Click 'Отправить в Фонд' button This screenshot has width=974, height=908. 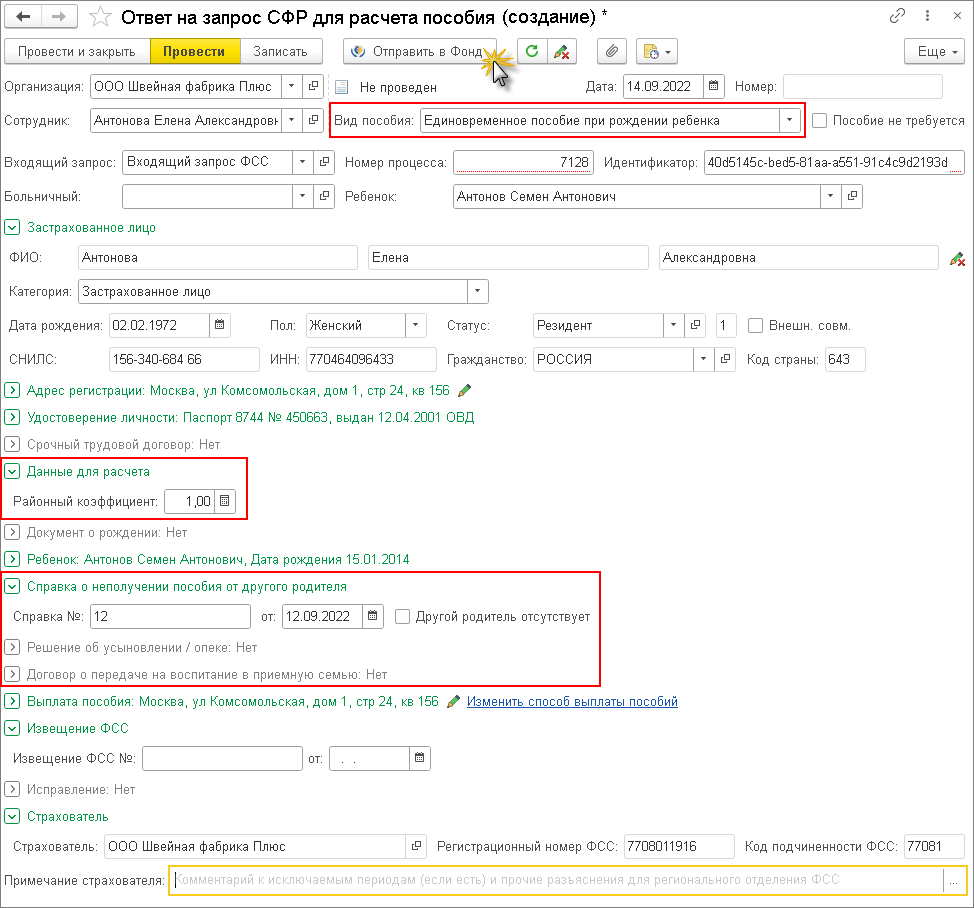point(420,52)
